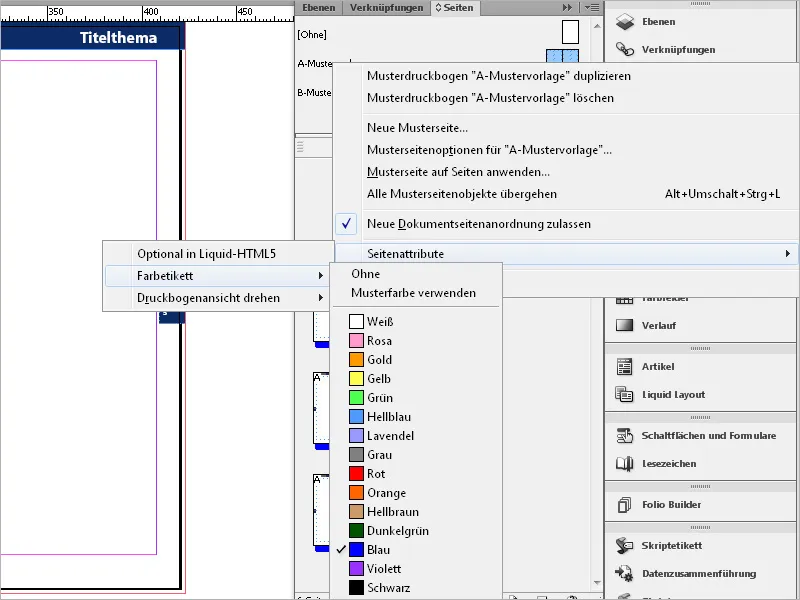This screenshot has width=800, height=600.
Task: Pick the Orange color label swatch
Action: point(356,493)
